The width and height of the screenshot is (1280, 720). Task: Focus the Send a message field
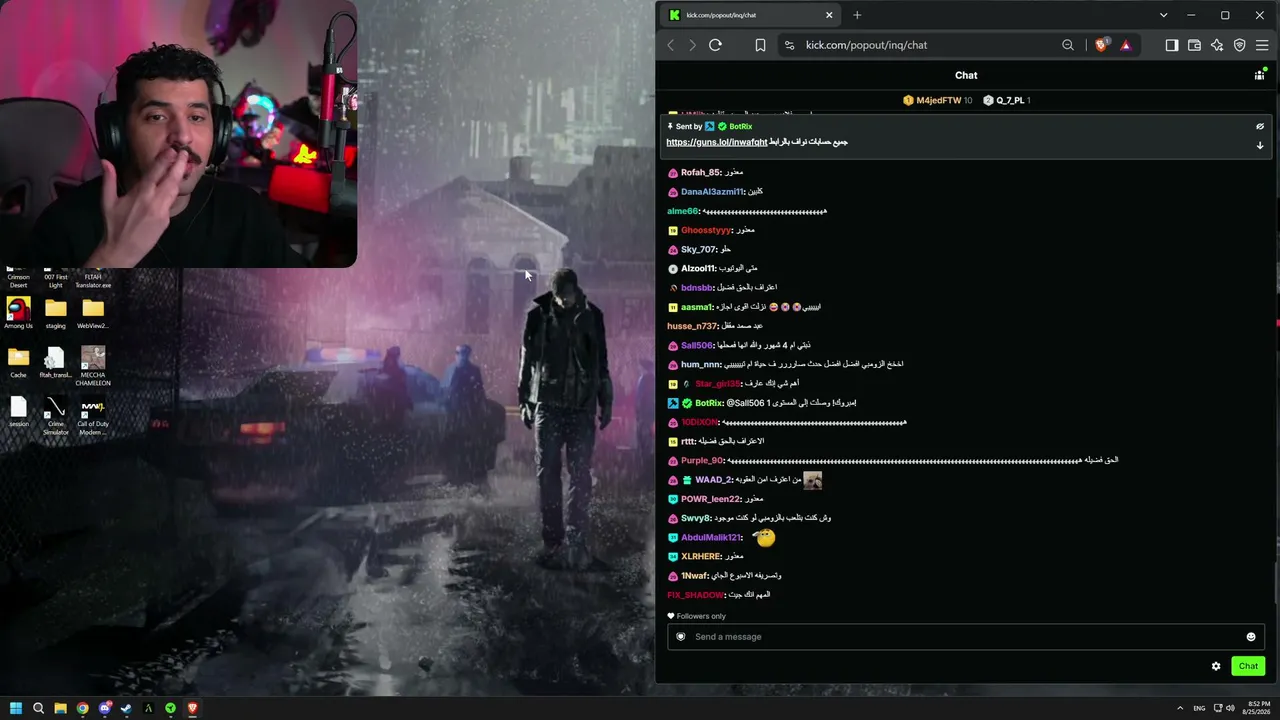point(965,637)
